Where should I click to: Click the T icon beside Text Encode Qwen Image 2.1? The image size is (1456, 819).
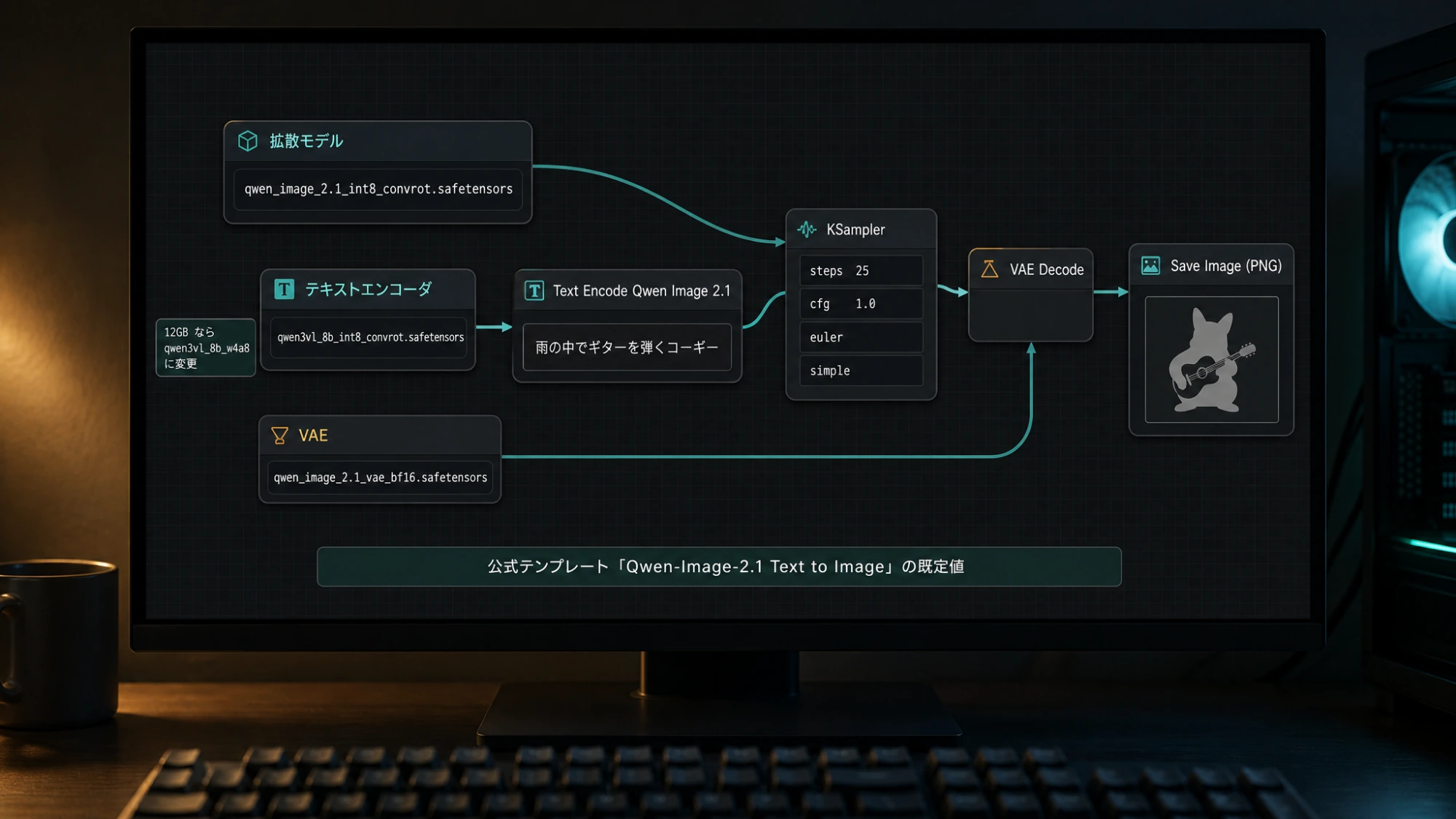click(534, 290)
